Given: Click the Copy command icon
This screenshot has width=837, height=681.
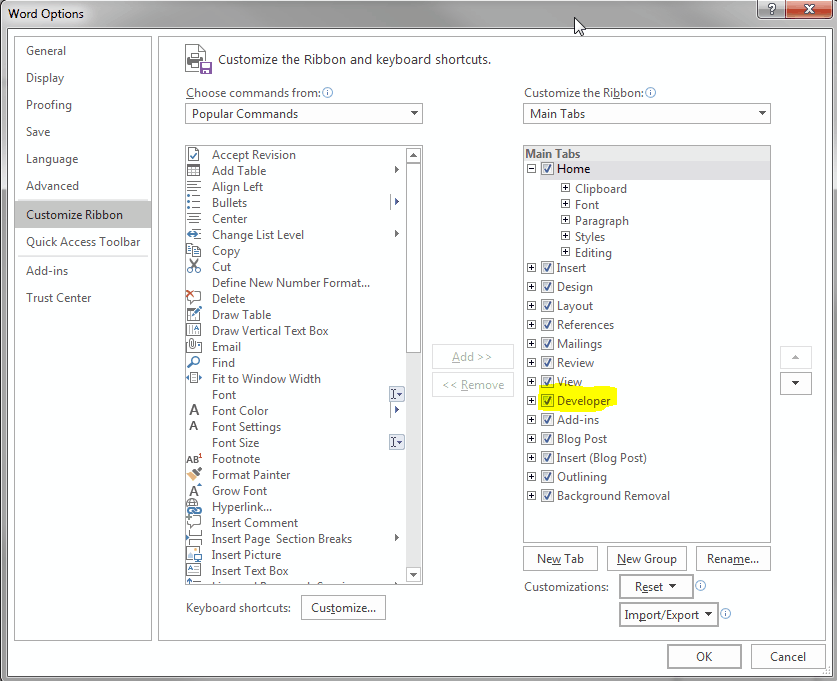Looking at the screenshot, I should (194, 251).
